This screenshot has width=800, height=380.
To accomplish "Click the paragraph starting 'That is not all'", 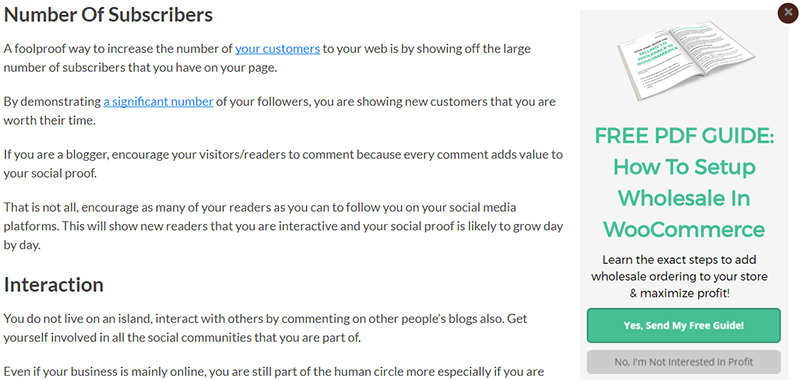I will [283, 226].
